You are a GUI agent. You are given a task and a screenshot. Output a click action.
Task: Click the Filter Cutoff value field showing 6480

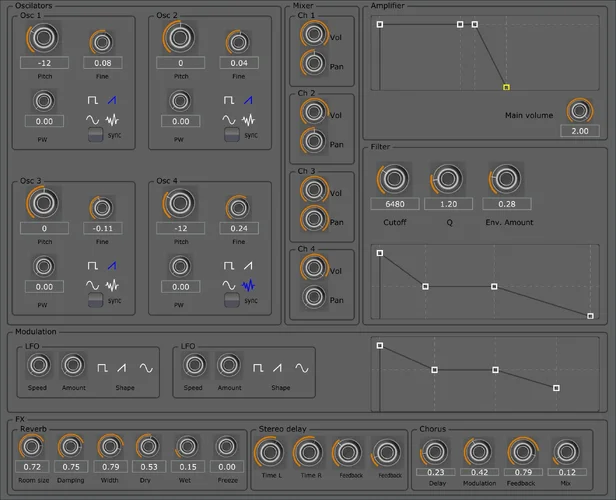coord(394,203)
